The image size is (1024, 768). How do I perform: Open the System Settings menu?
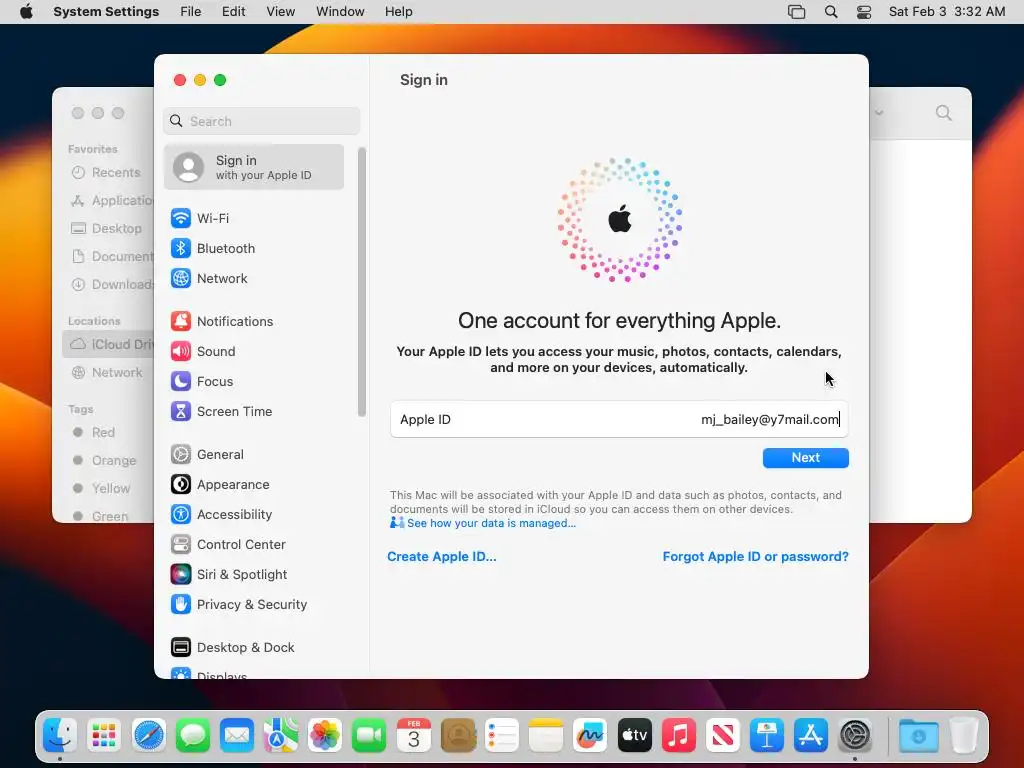[106, 12]
